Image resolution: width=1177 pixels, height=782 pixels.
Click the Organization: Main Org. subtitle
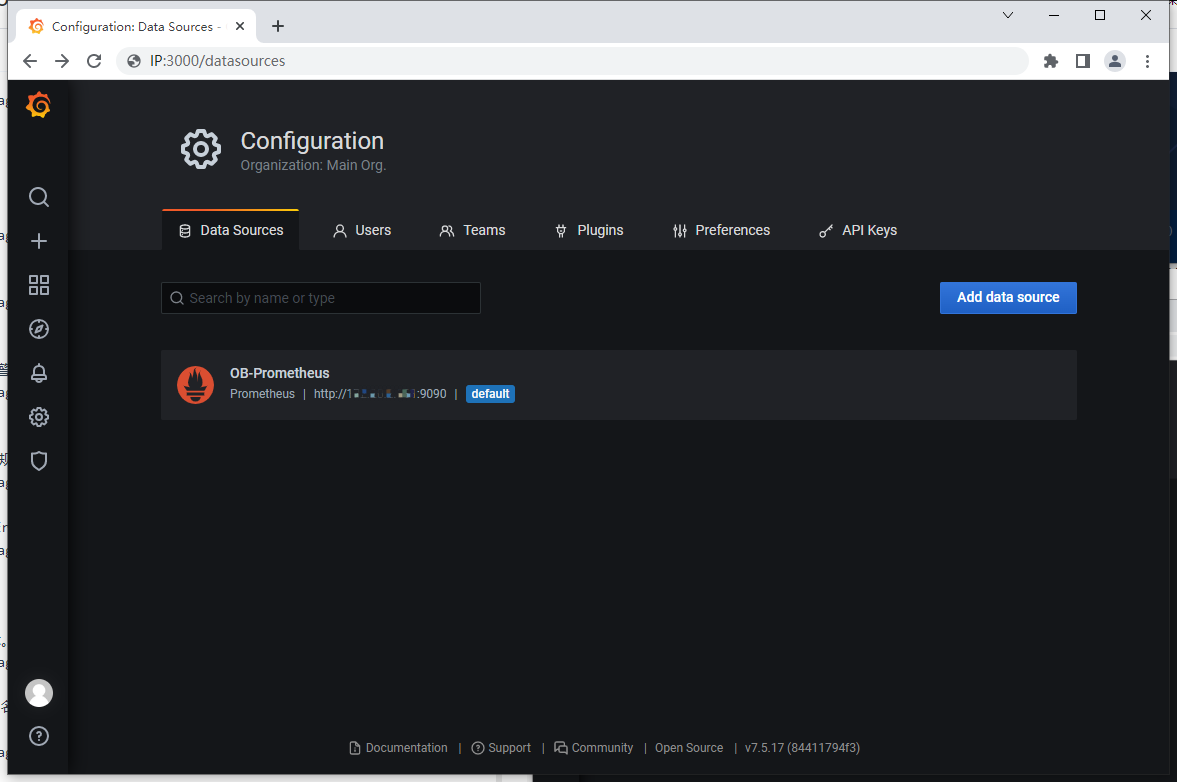click(313, 165)
